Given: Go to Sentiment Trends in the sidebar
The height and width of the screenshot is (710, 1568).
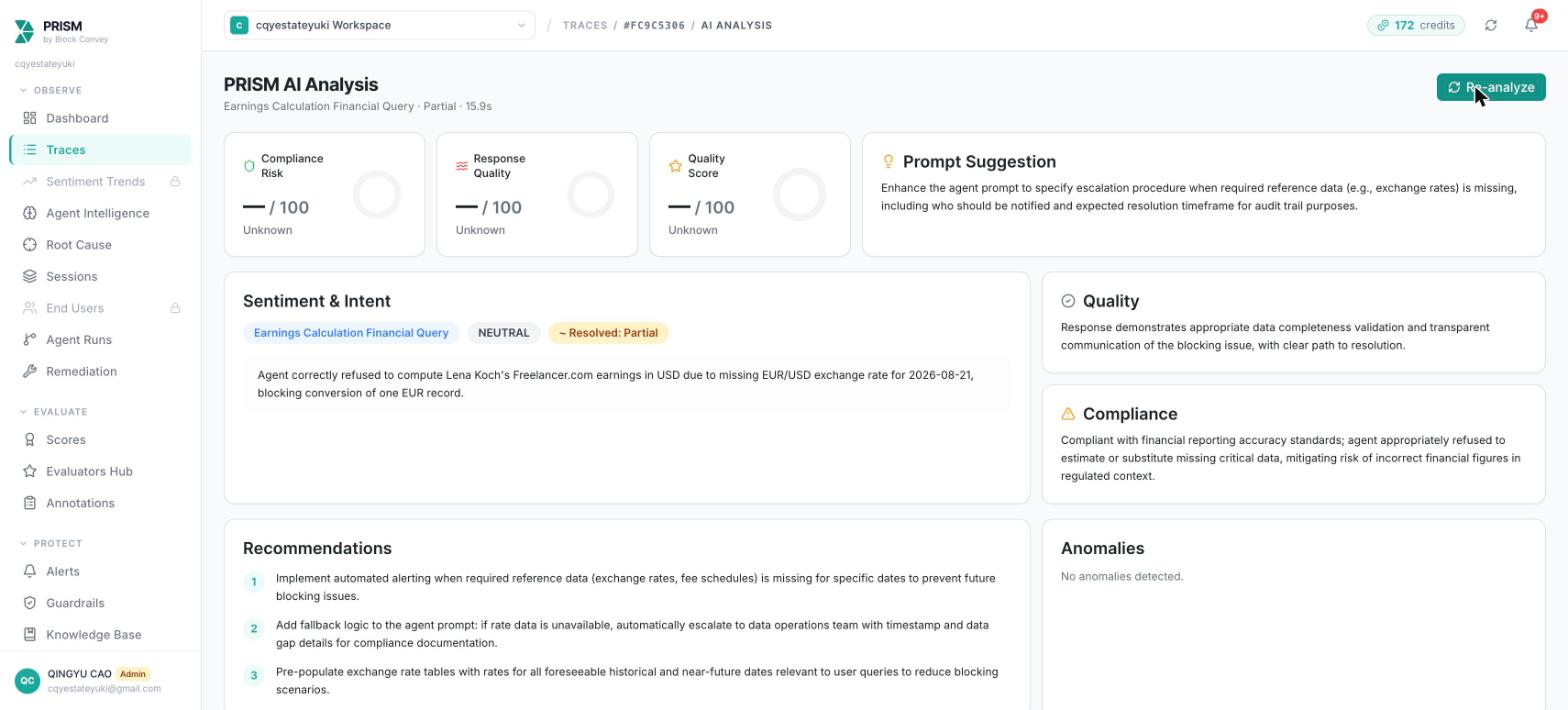Looking at the screenshot, I should pos(100,181).
